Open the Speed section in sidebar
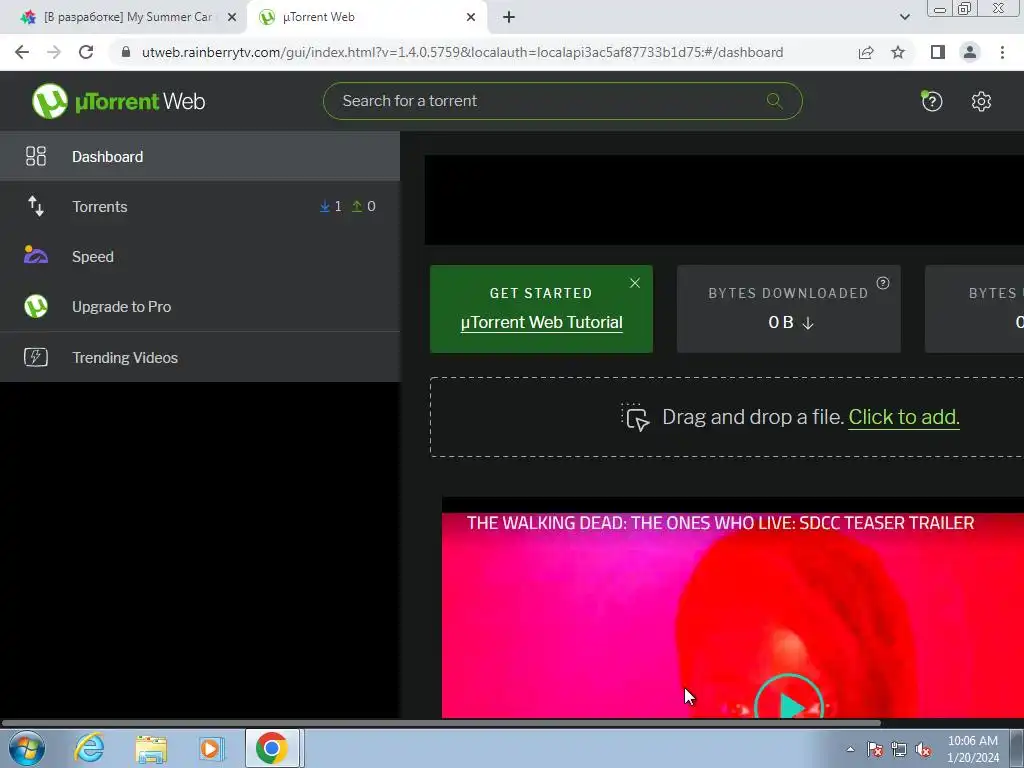 coord(200,257)
